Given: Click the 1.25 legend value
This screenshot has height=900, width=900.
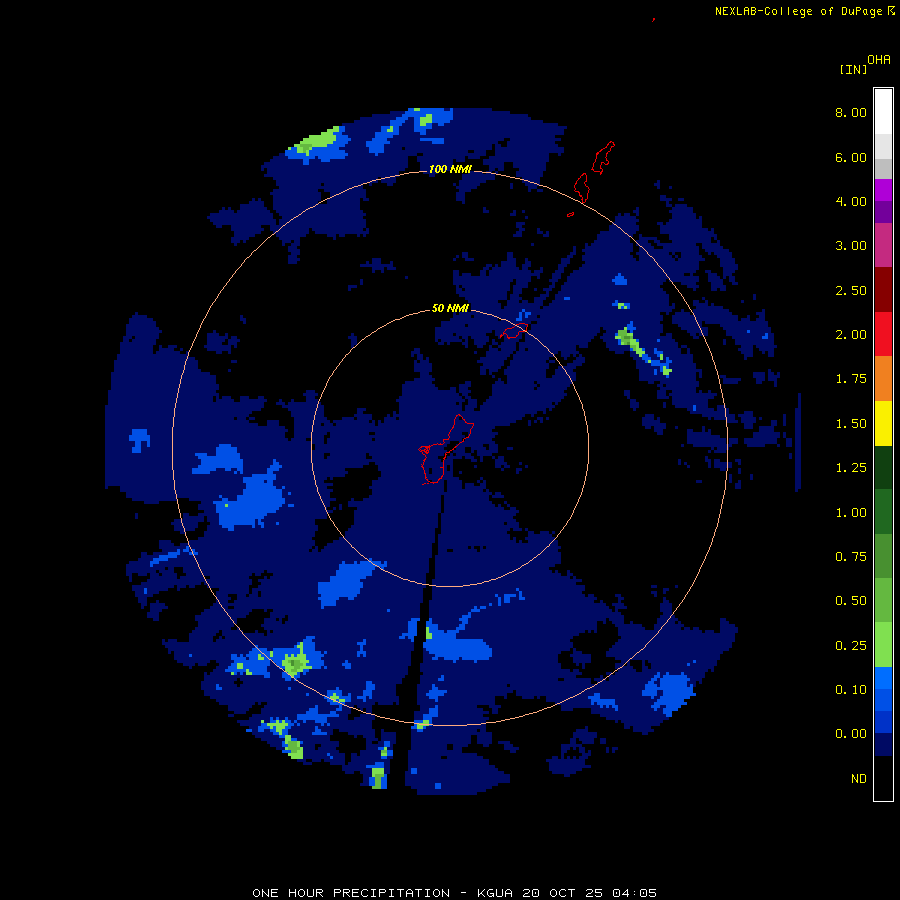Looking at the screenshot, I should [851, 468].
